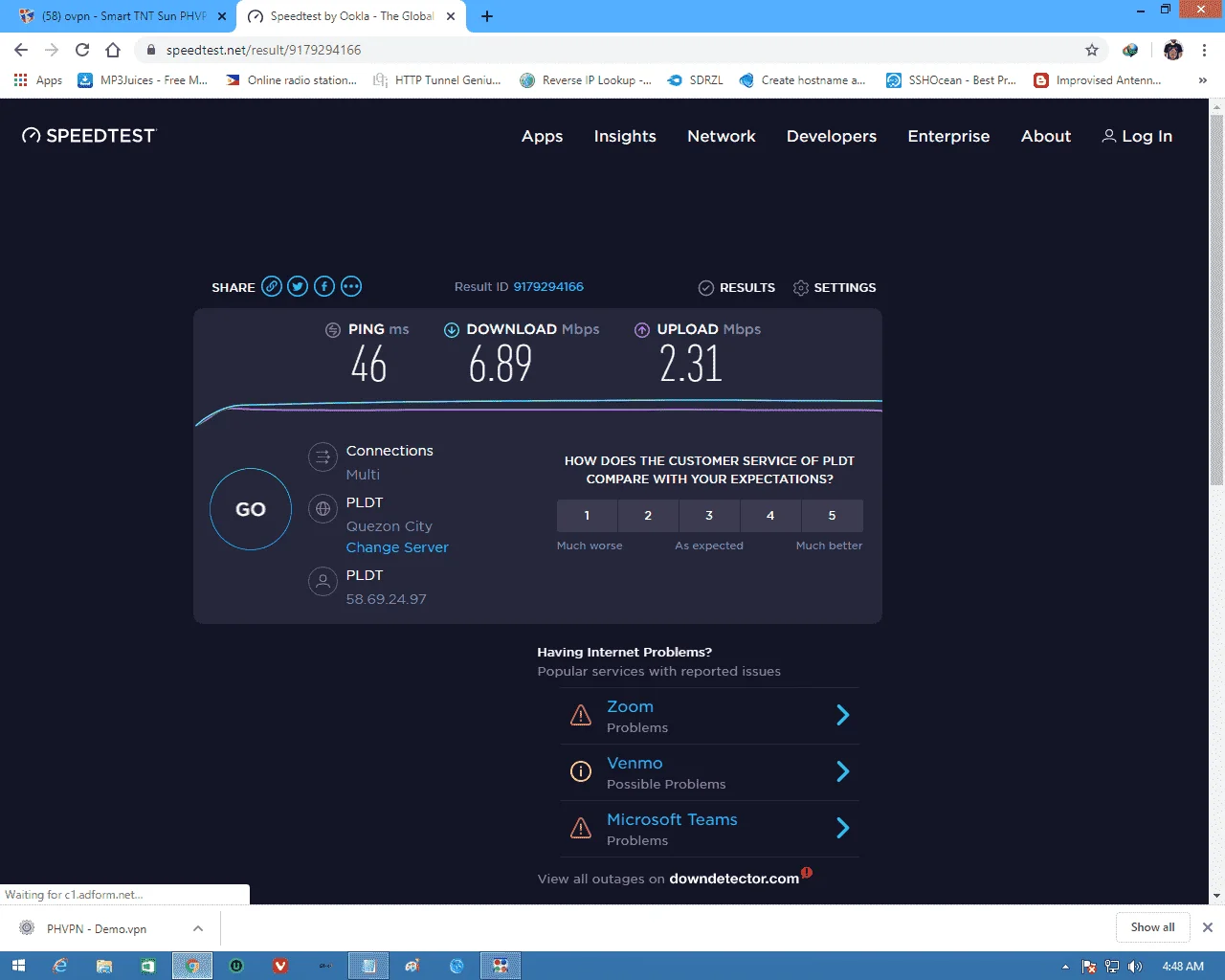Click the volume speaker tray icon
This screenshot has height=980, width=1225.
pyautogui.click(x=1135, y=967)
